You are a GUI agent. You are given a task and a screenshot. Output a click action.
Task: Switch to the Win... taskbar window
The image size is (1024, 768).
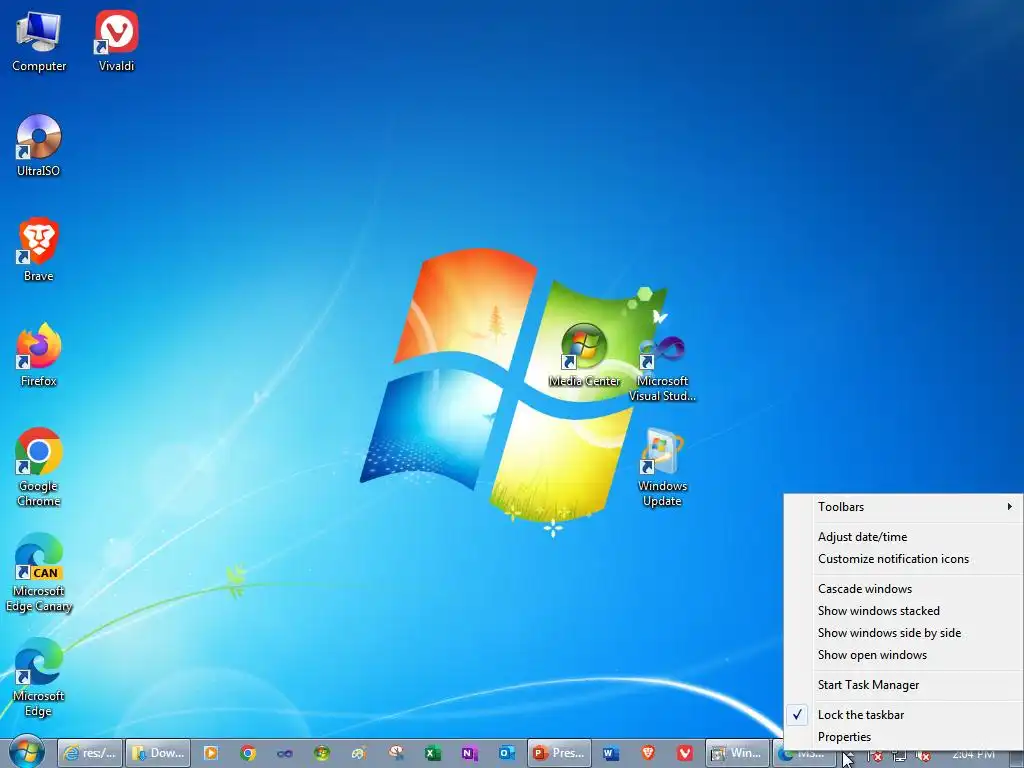pyautogui.click(x=737, y=753)
